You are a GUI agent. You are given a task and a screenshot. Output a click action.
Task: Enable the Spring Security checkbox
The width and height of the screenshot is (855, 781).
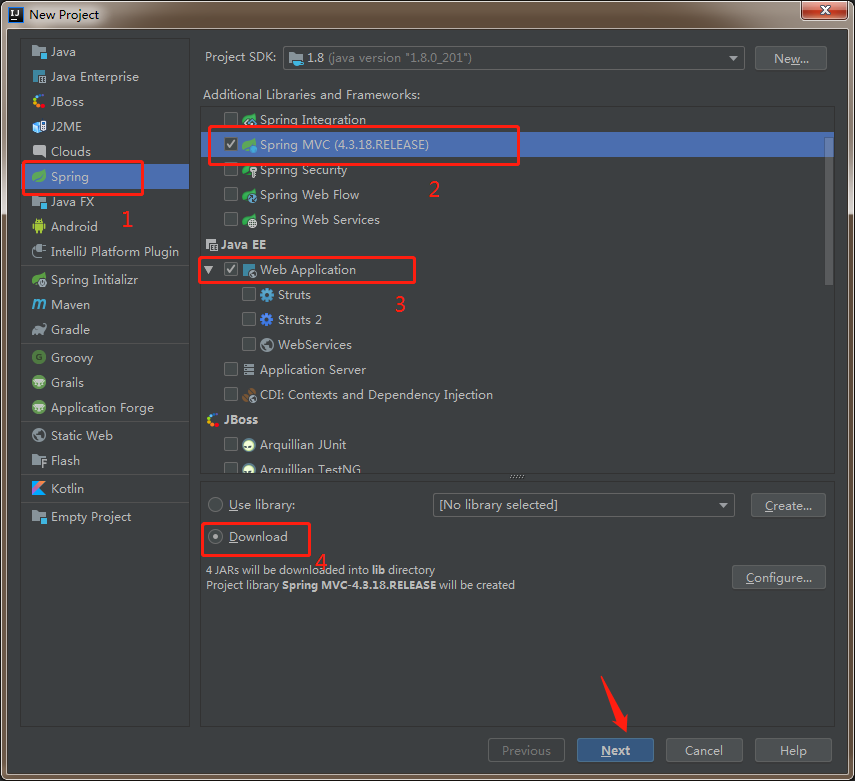pos(231,169)
